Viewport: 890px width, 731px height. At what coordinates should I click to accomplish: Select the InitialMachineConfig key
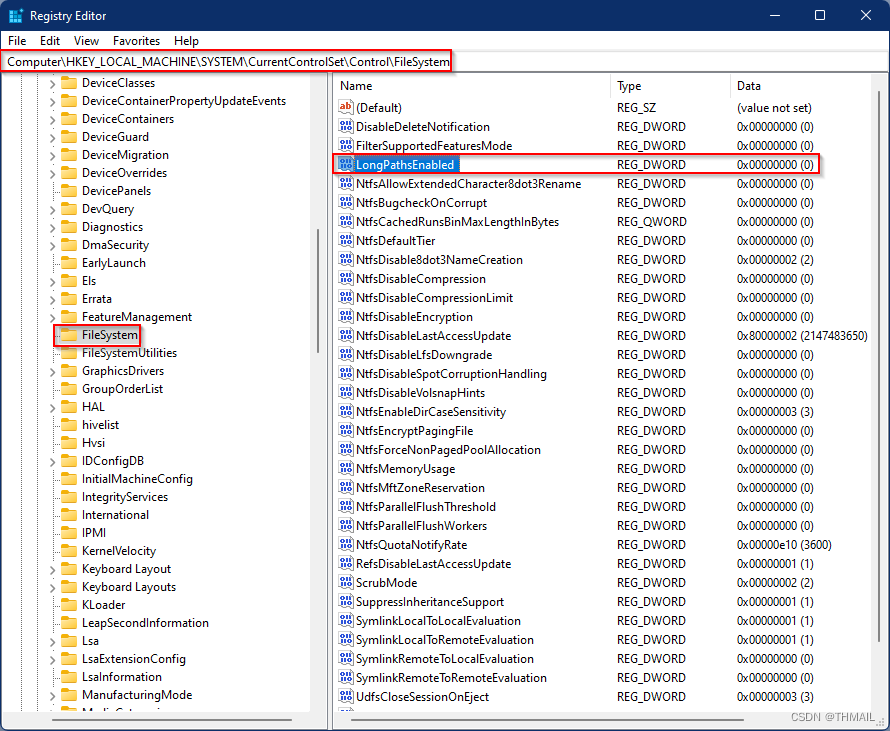(x=137, y=479)
